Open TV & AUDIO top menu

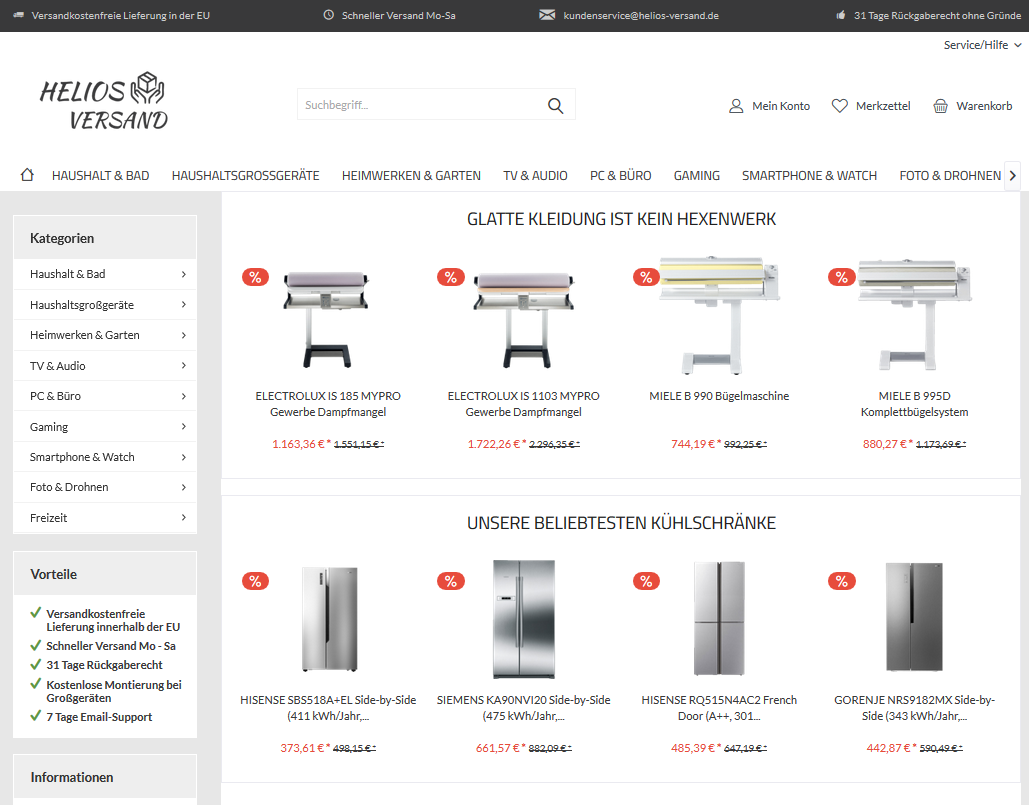(x=536, y=176)
